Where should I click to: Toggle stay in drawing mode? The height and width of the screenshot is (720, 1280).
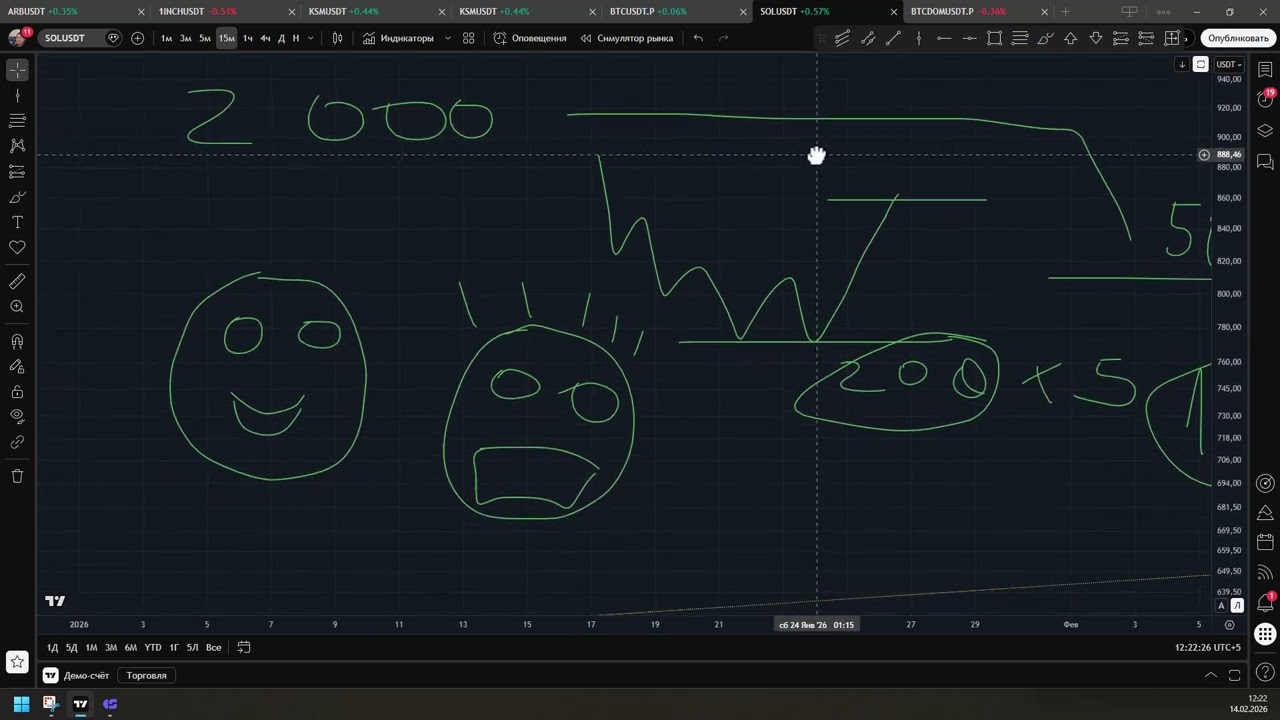17,366
